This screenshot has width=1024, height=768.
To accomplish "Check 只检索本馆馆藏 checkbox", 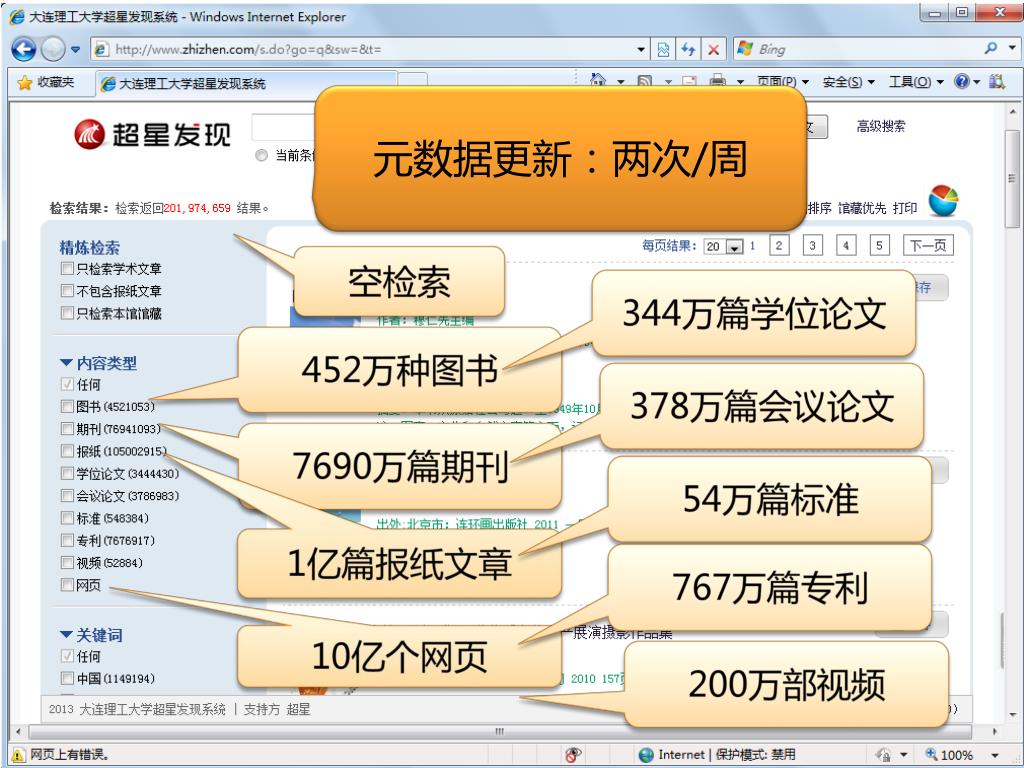I will 67,313.
